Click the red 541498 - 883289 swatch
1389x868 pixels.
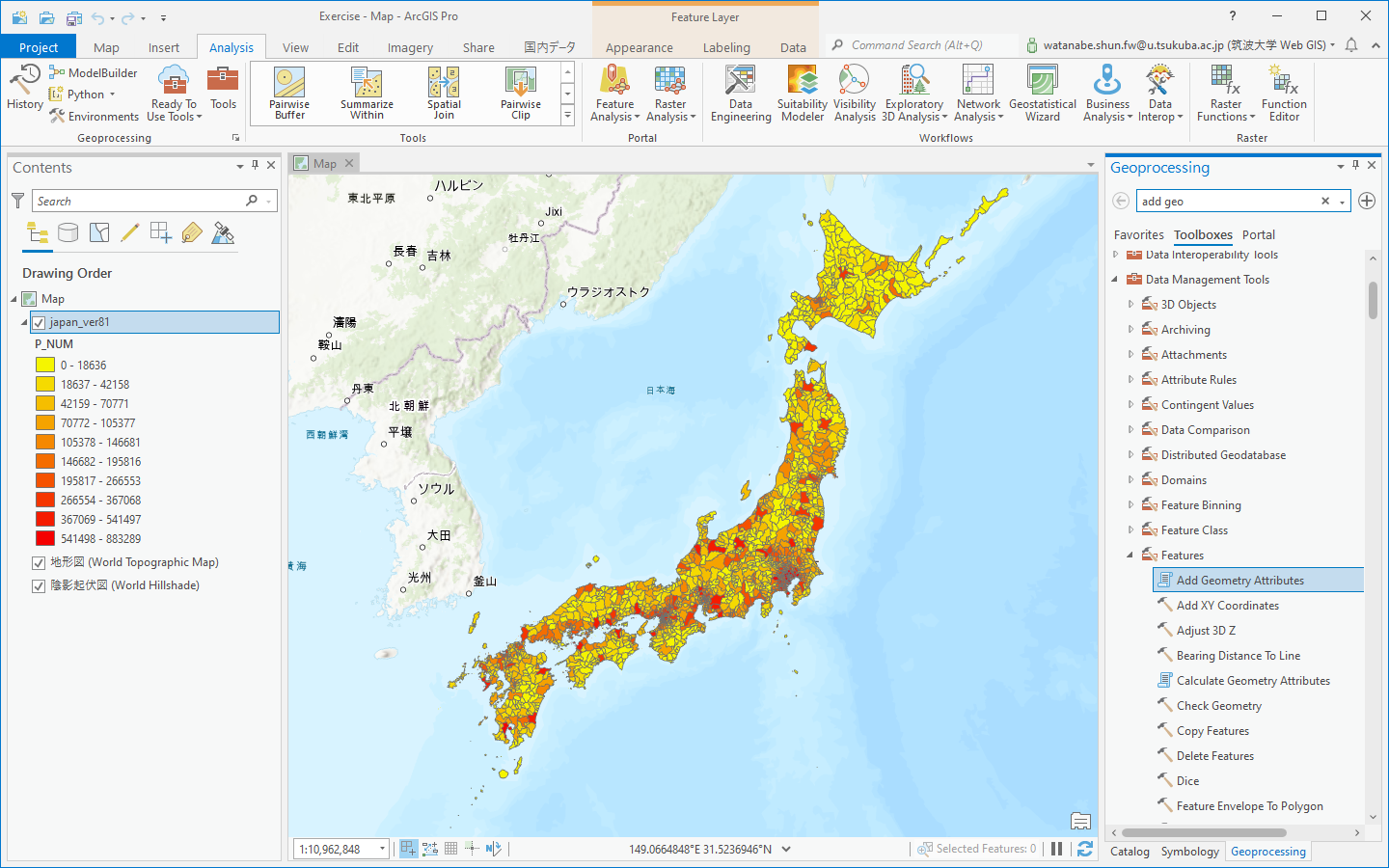(45, 538)
